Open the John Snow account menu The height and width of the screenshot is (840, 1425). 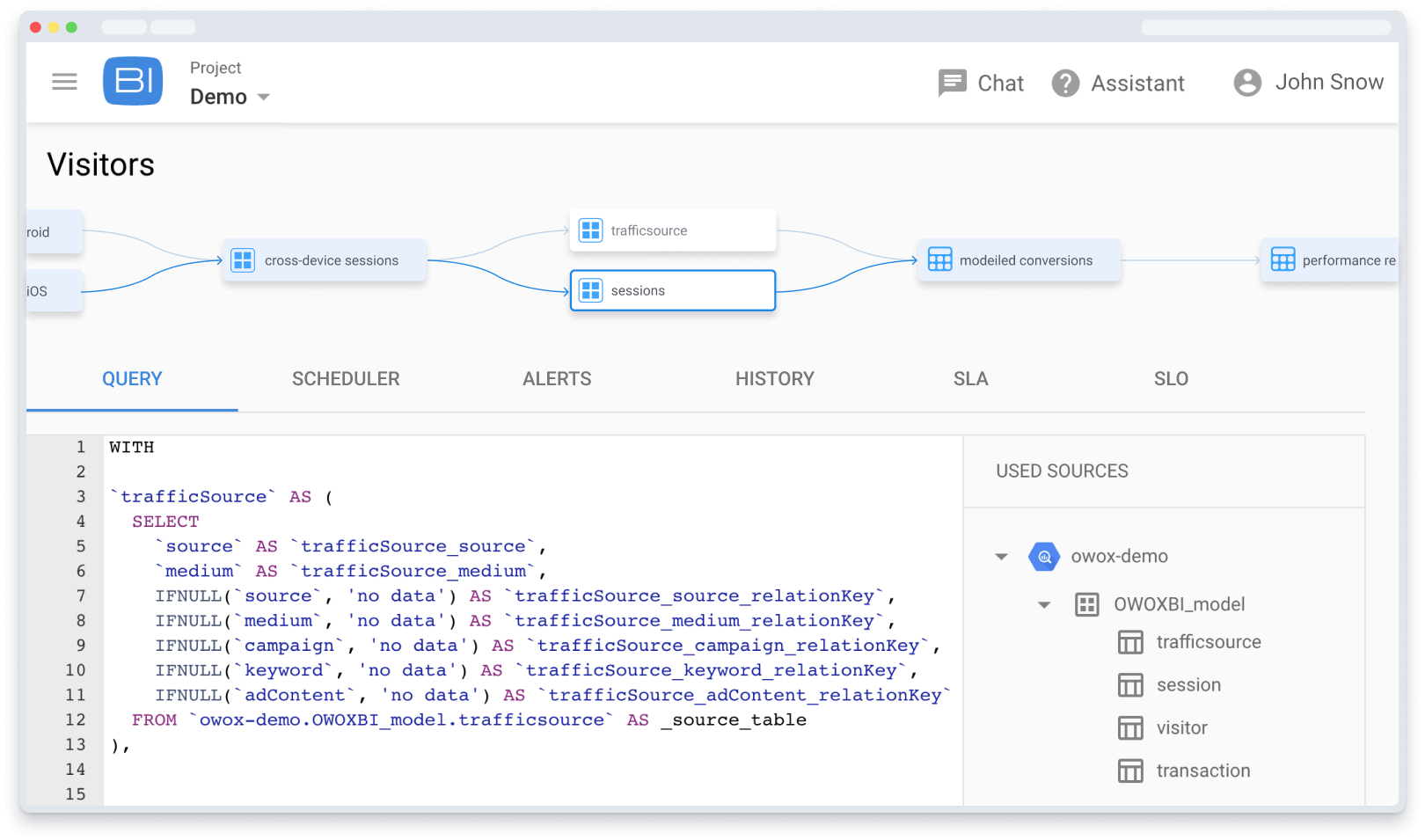tap(1308, 82)
